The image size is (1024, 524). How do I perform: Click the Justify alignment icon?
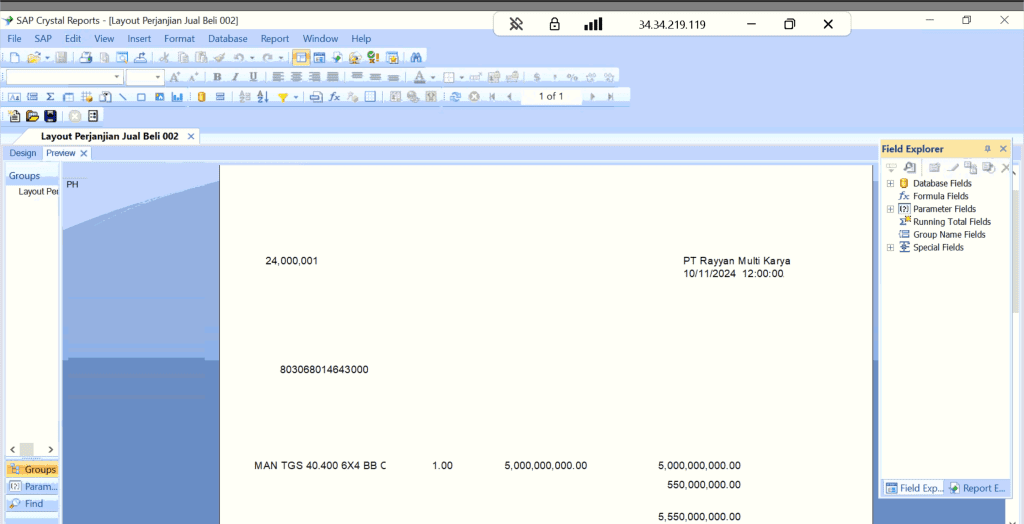click(332, 77)
